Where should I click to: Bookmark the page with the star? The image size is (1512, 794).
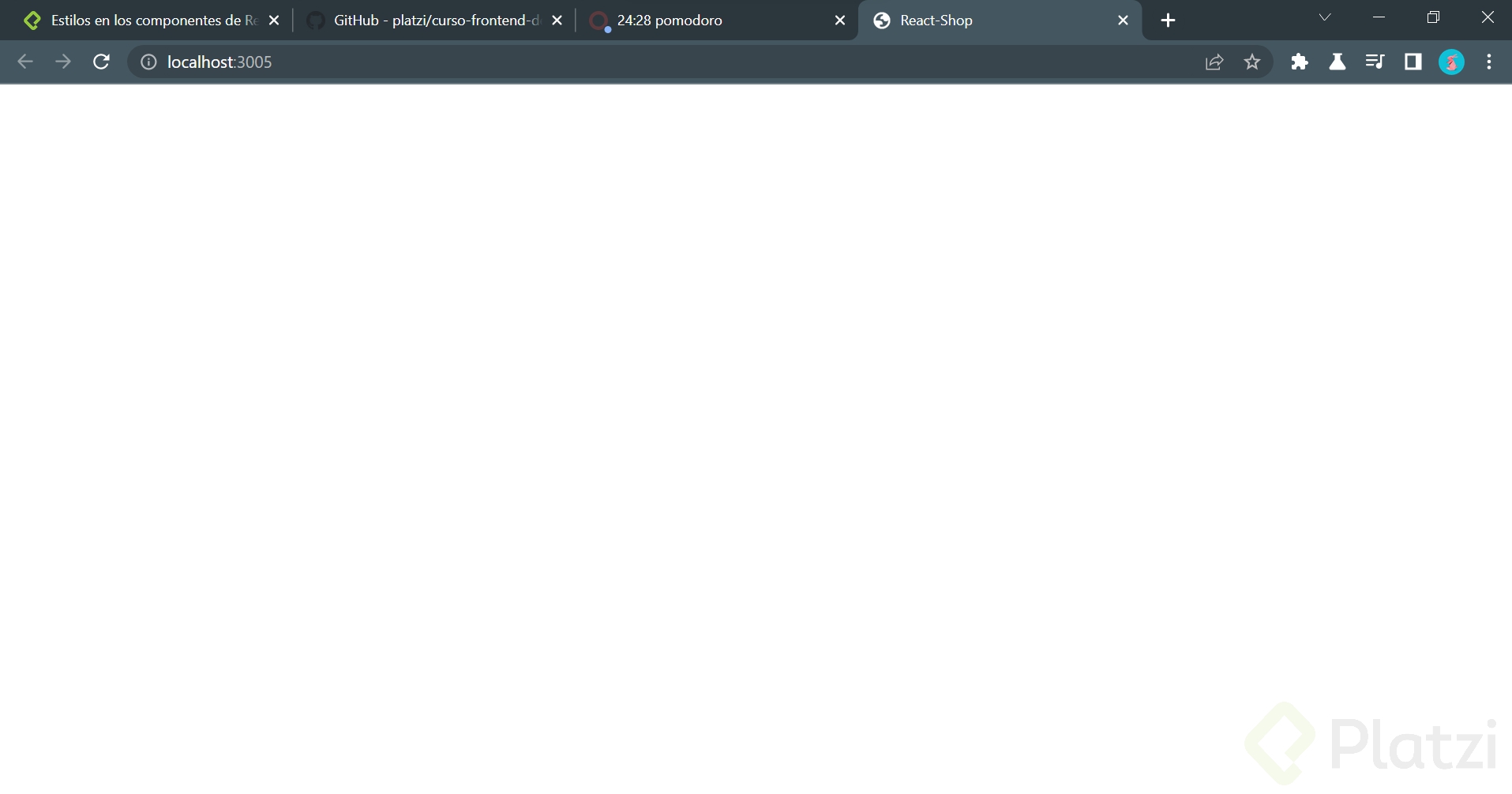[1251, 62]
